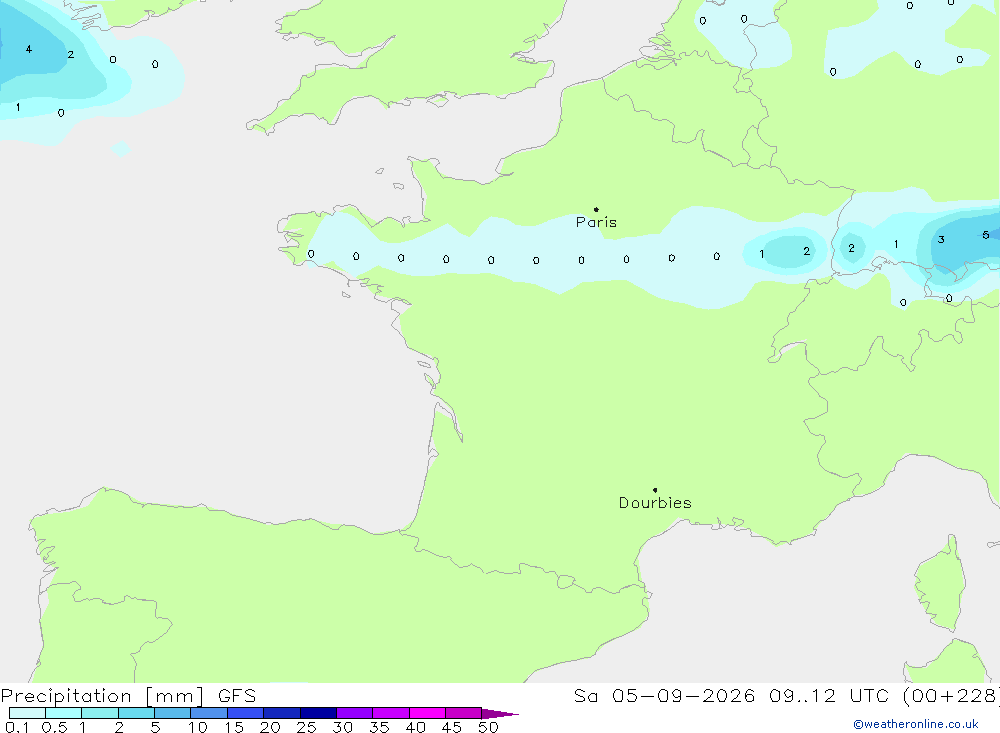
Task: Choose the 5–10 mm legend color swatch
Action: [173, 713]
